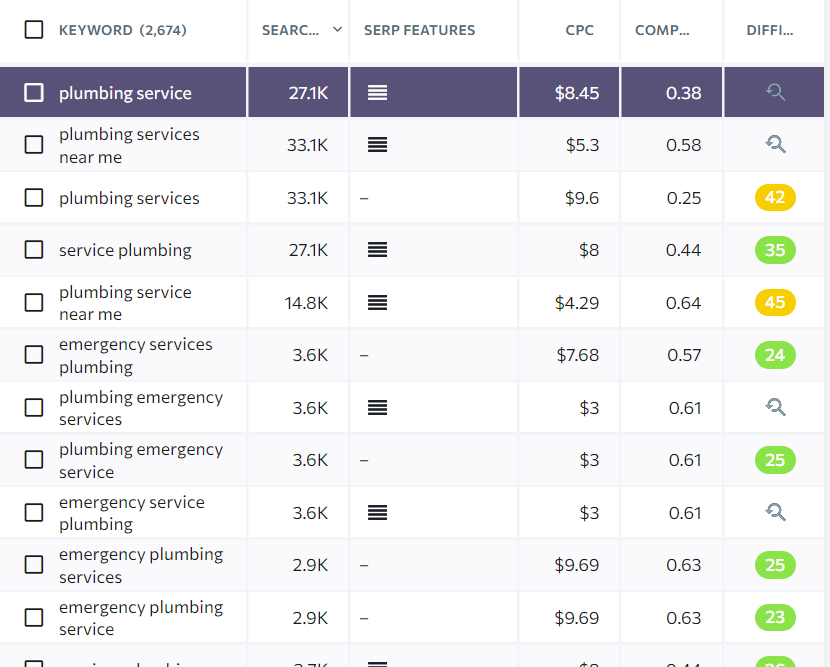
Task: Sort by Difficulty column header
Action: (770, 30)
